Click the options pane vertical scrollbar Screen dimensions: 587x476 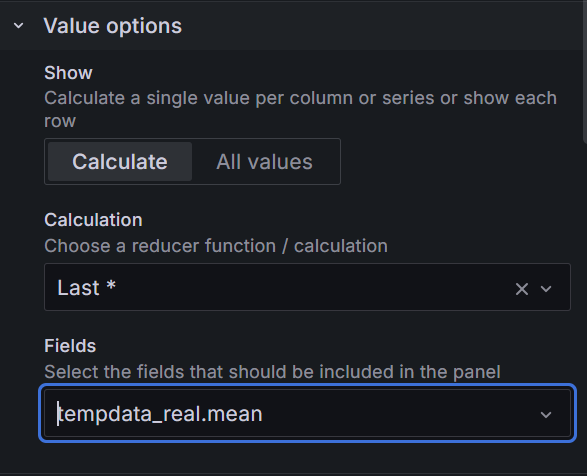pyautogui.click(x=585, y=71)
